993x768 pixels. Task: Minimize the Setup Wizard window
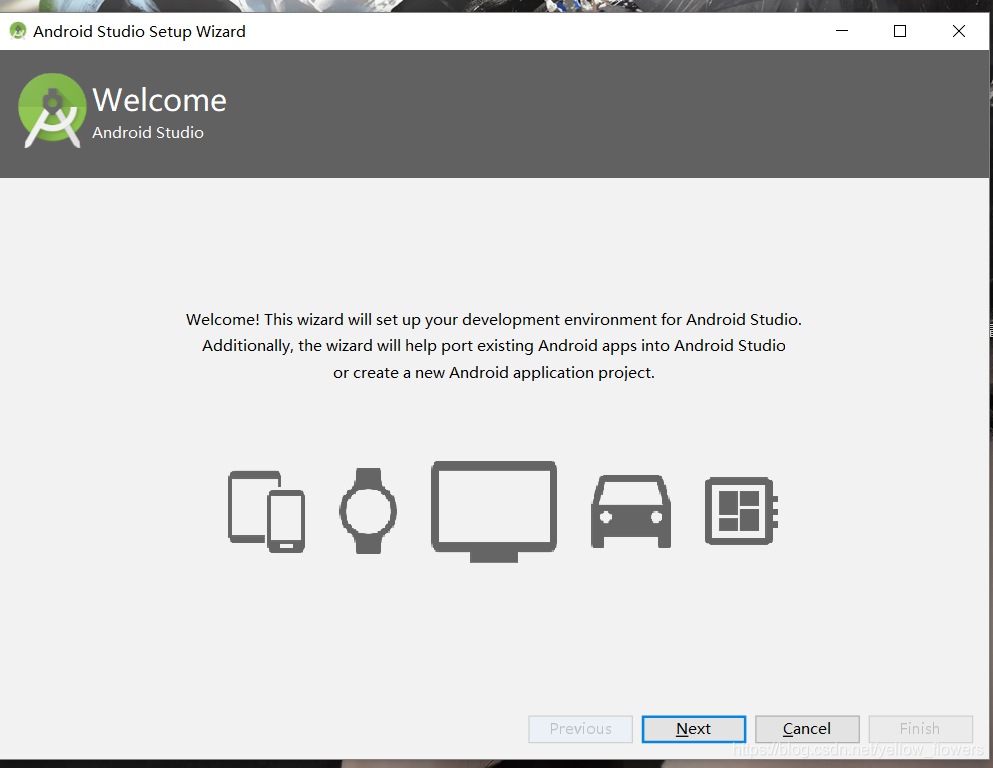(x=842, y=31)
